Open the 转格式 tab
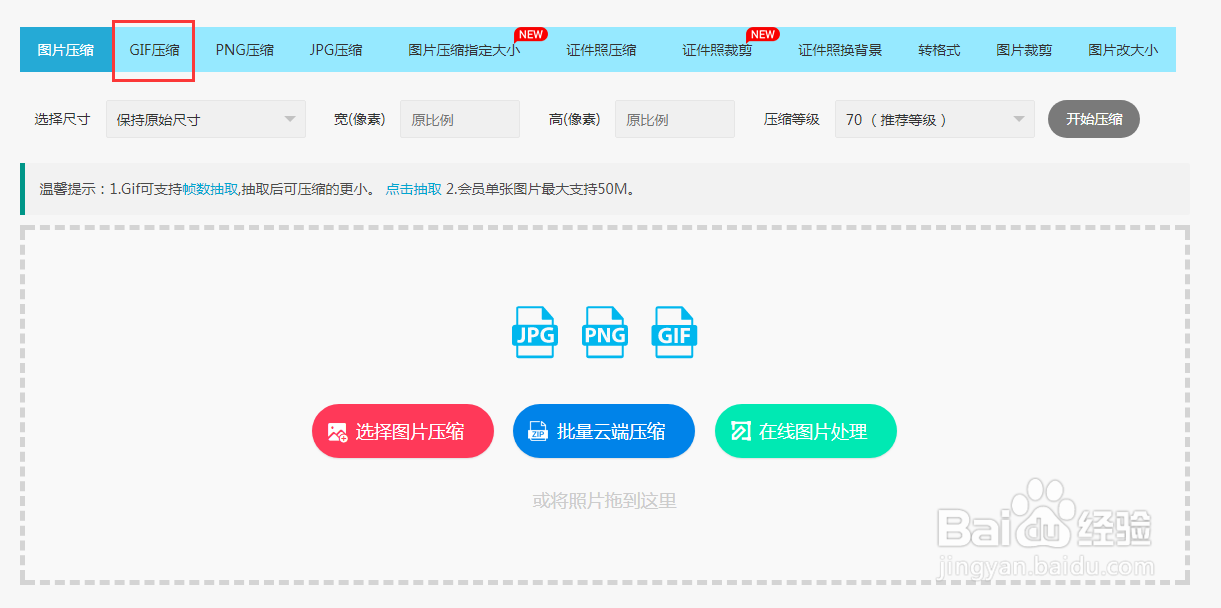The image size is (1221, 608). click(x=939, y=49)
